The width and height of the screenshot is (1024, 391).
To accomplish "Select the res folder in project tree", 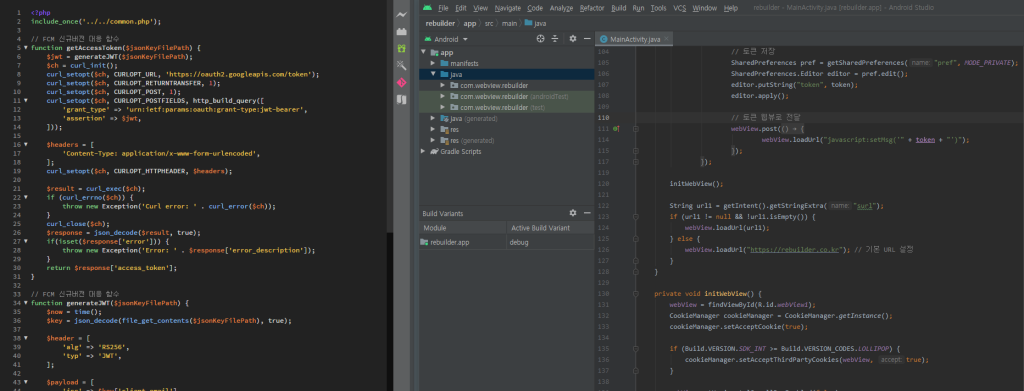I will pos(454,129).
